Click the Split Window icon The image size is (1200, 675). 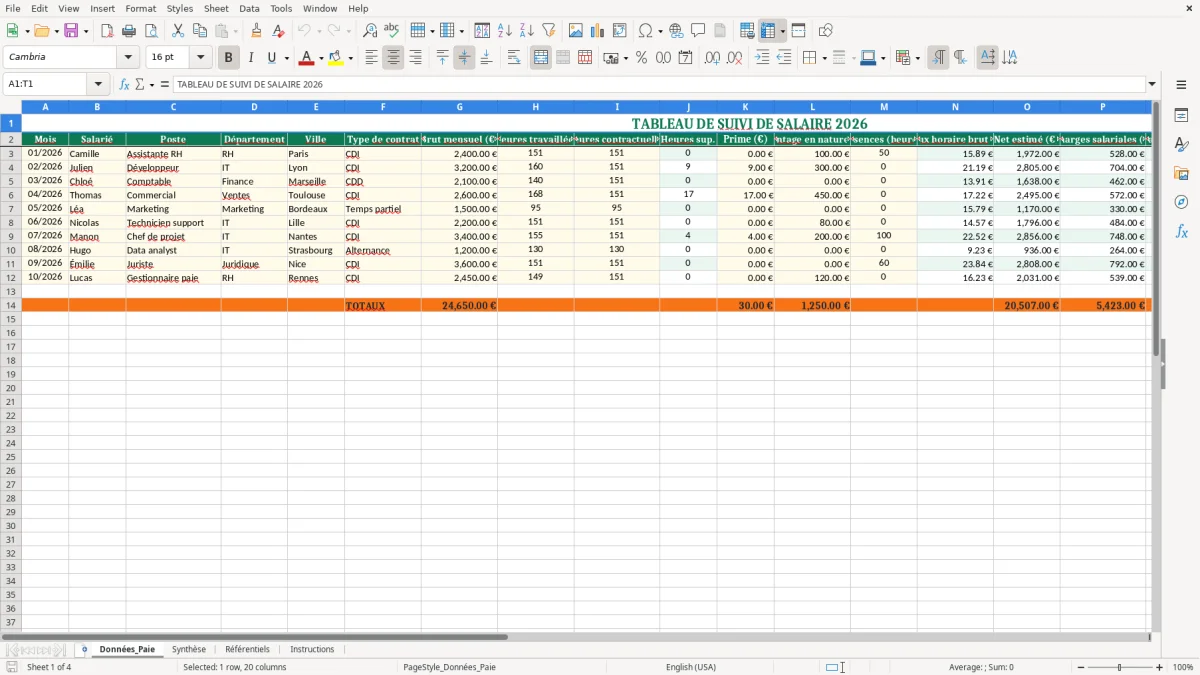click(798, 31)
